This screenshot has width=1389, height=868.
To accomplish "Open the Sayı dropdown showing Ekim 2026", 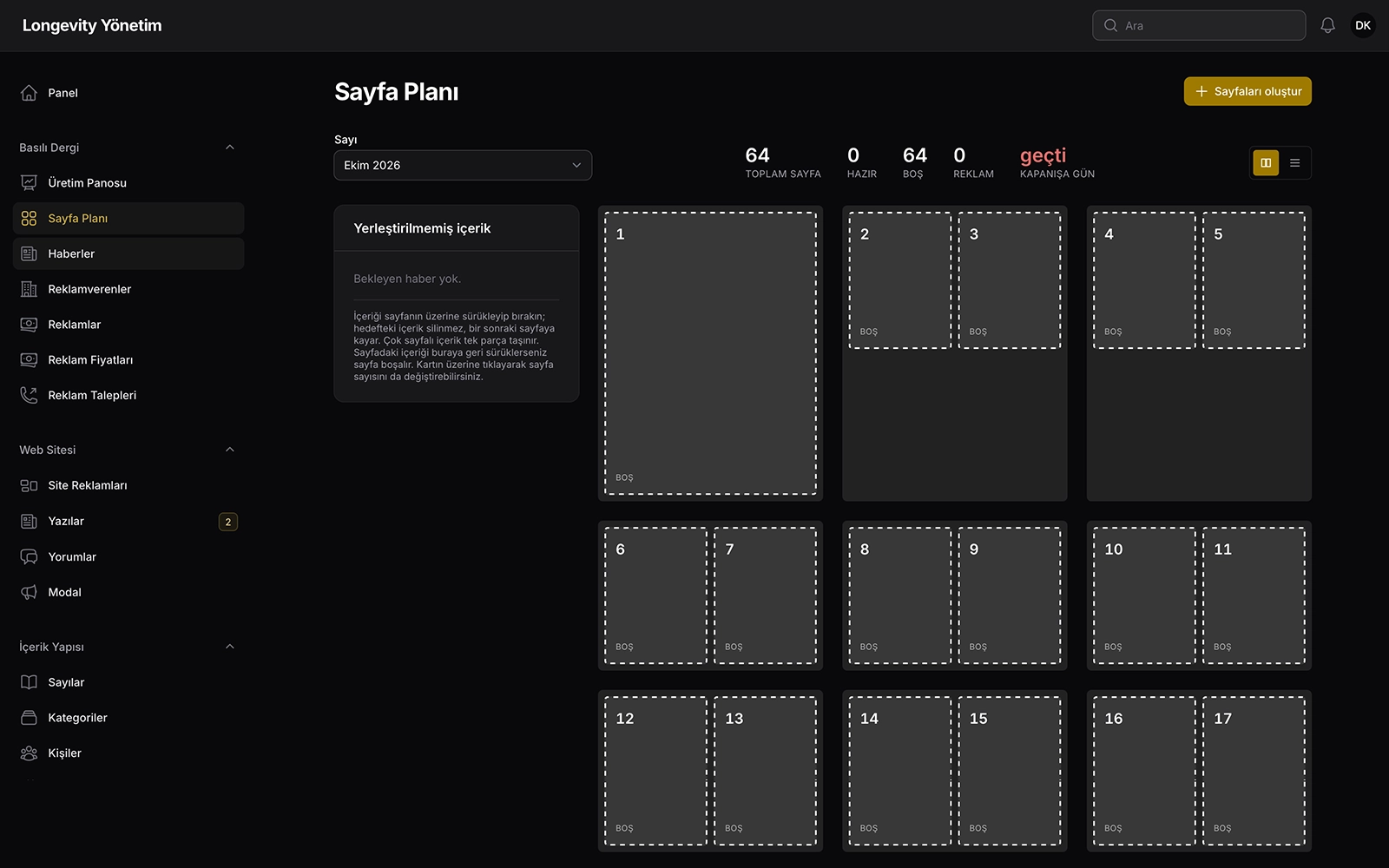I will pos(463,165).
